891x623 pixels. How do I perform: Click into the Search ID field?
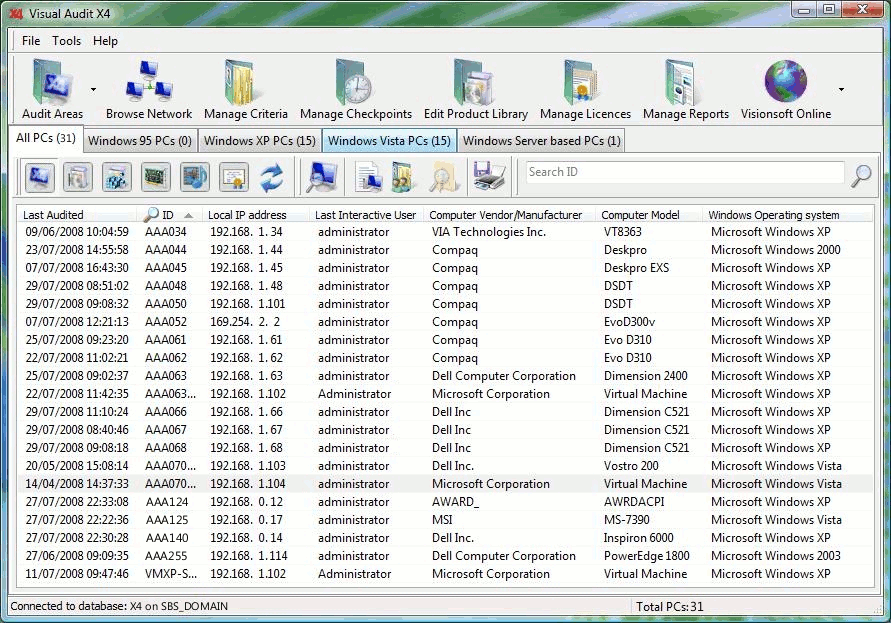click(684, 172)
